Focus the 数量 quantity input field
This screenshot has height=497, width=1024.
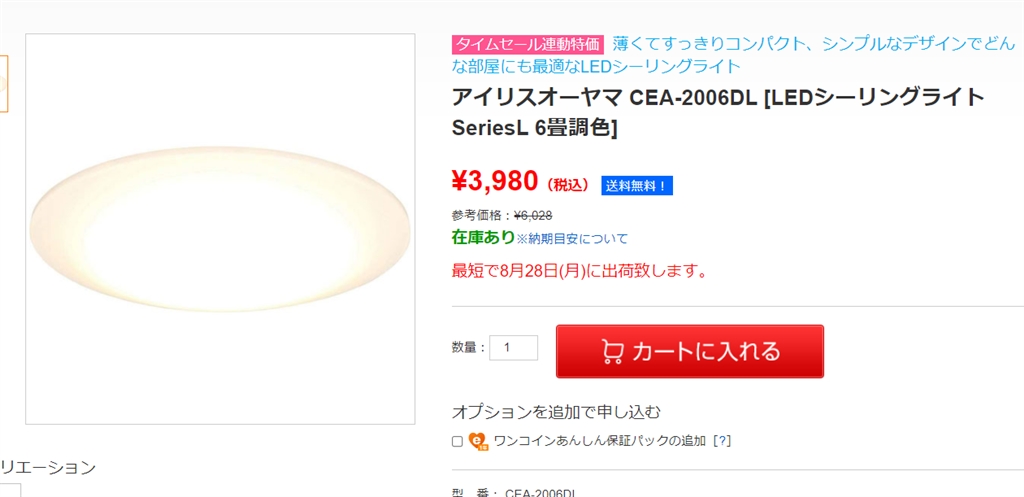(513, 348)
